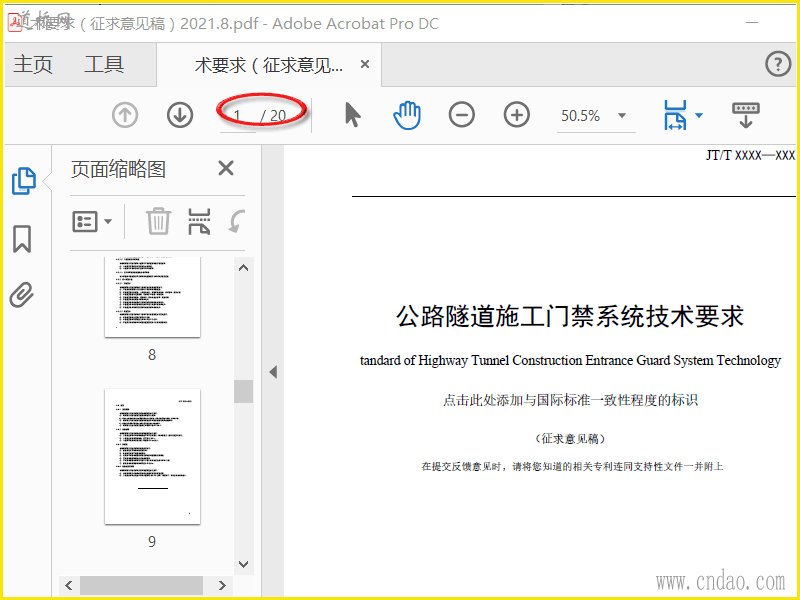Click the page number label 8
The width and height of the screenshot is (800, 600).
click(x=152, y=355)
